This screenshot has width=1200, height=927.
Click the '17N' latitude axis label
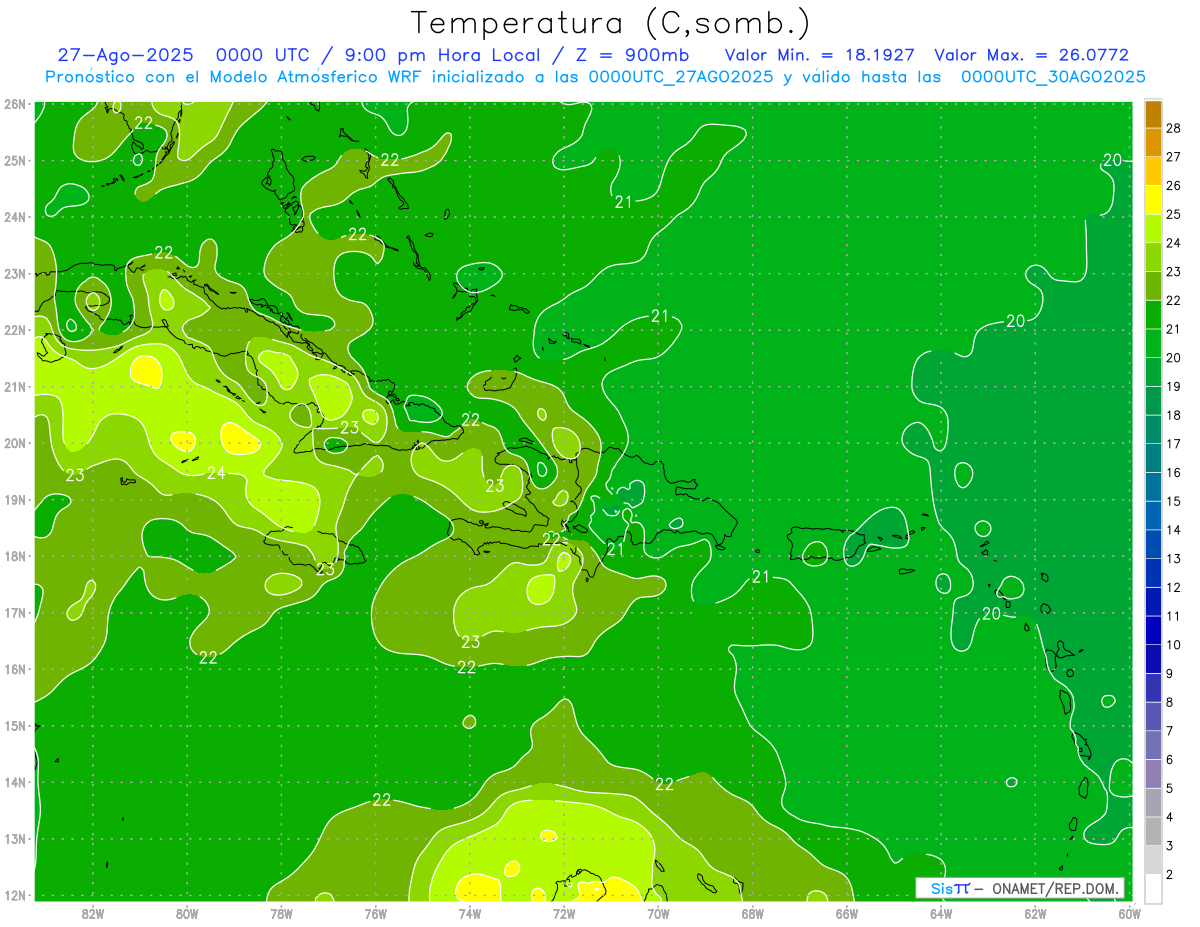[14, 612]
